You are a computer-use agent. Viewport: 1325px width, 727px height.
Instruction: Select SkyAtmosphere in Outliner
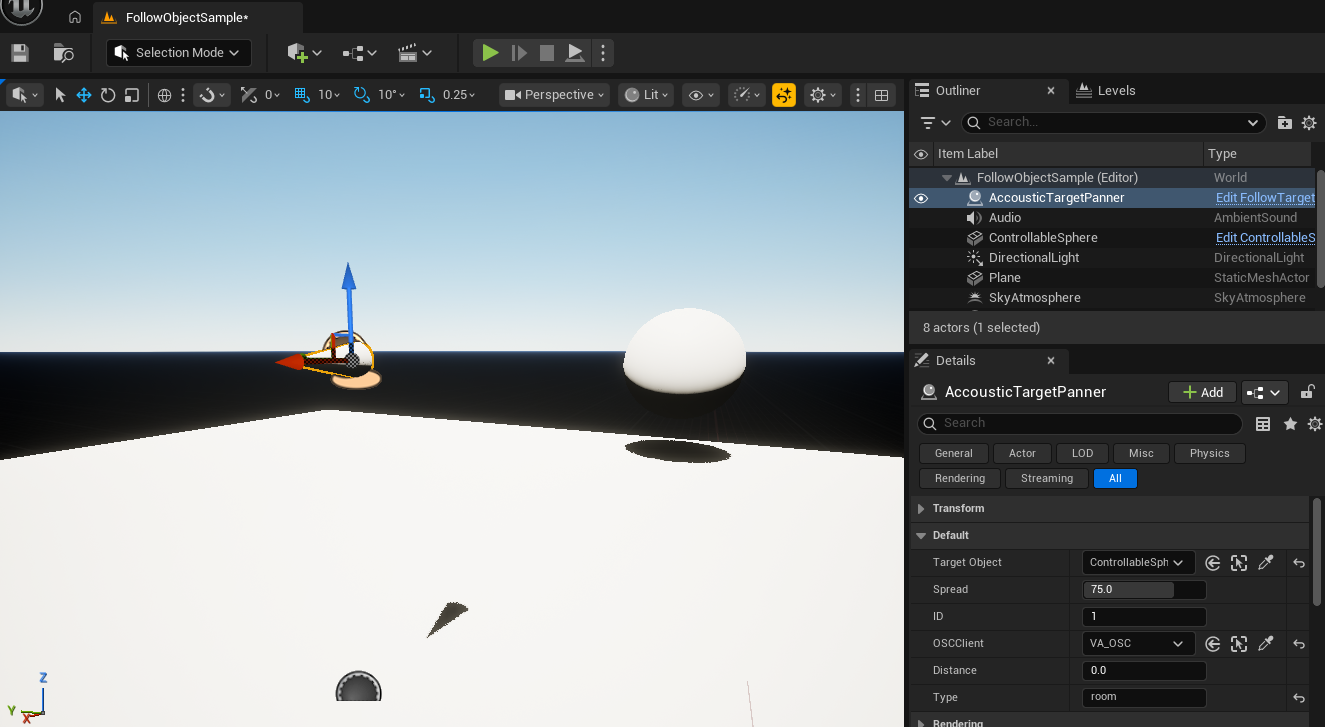[1034, 298]
